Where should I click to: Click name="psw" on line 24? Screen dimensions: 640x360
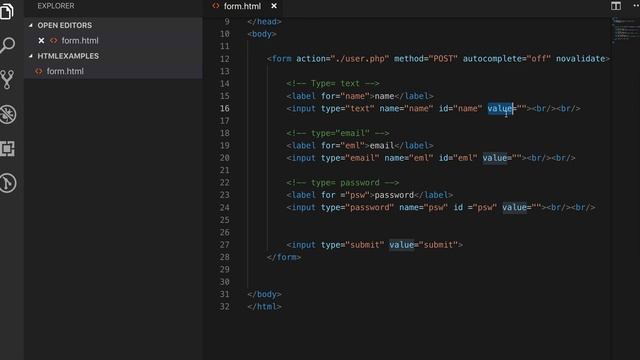click(423, 207)
